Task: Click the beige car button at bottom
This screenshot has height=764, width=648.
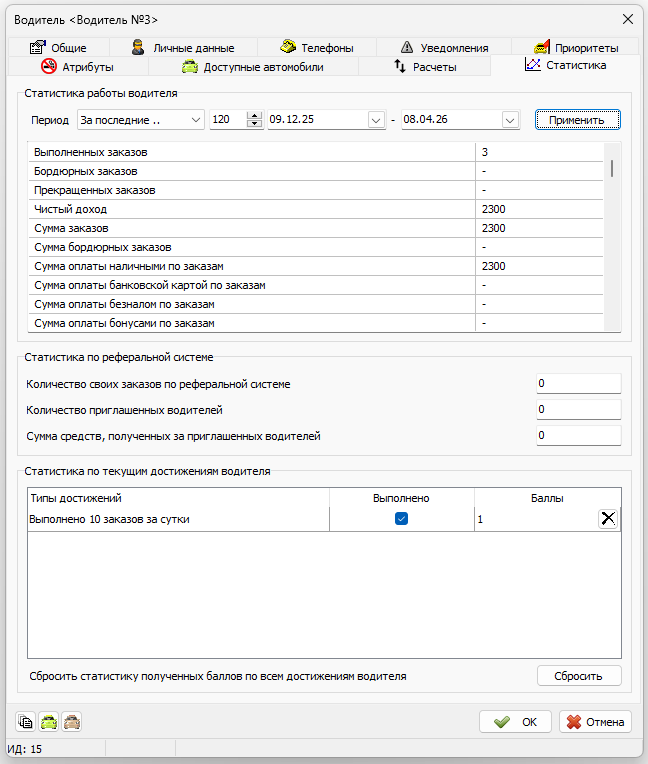Action: coord(72,722)
